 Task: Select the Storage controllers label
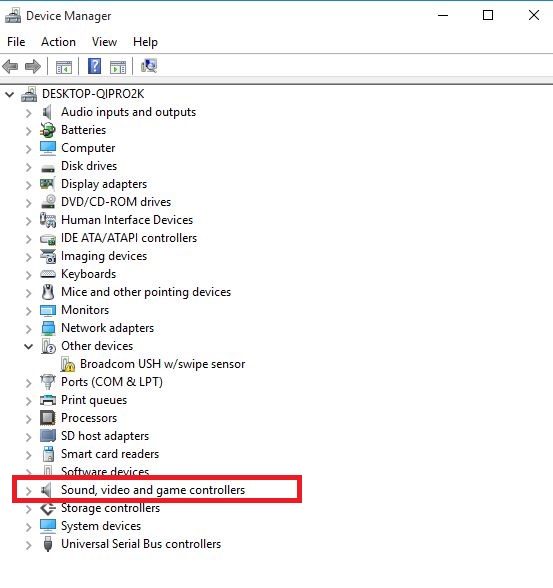coord(111,508)
